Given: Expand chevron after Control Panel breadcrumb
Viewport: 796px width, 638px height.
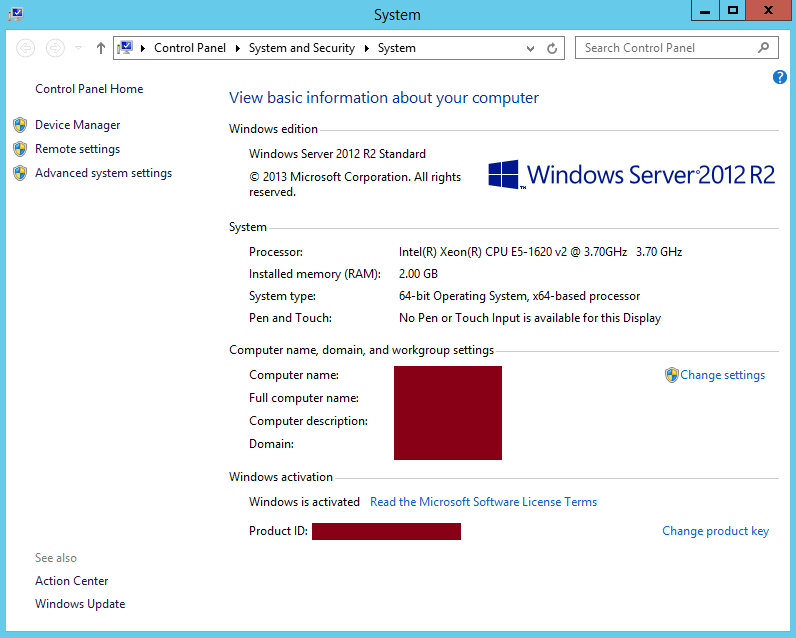Looking at the screenshot, I should click(x=238, y=48).
